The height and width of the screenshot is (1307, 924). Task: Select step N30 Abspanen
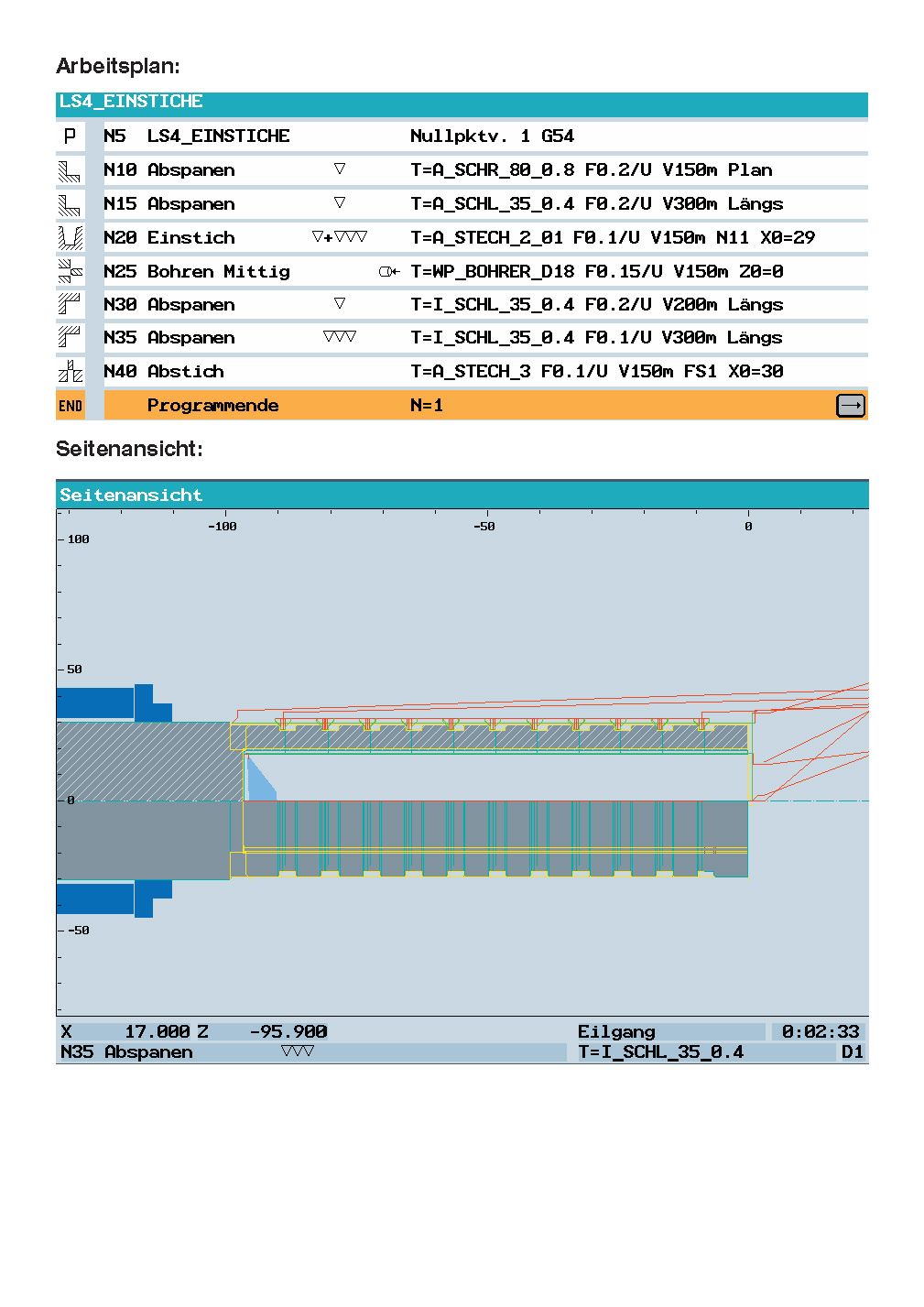[x=462, y=304]
